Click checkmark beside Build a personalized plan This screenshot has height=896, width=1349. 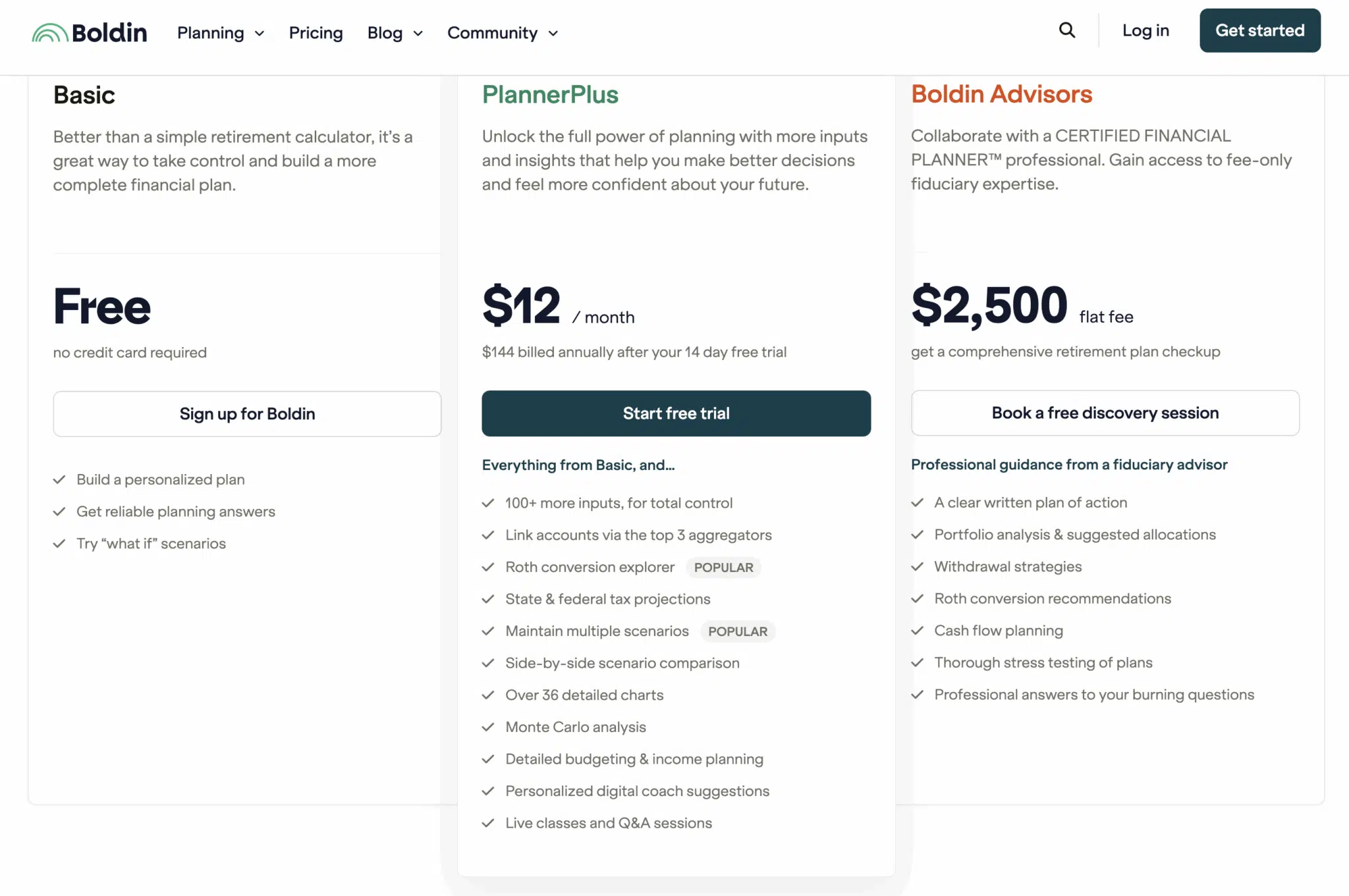59,479
